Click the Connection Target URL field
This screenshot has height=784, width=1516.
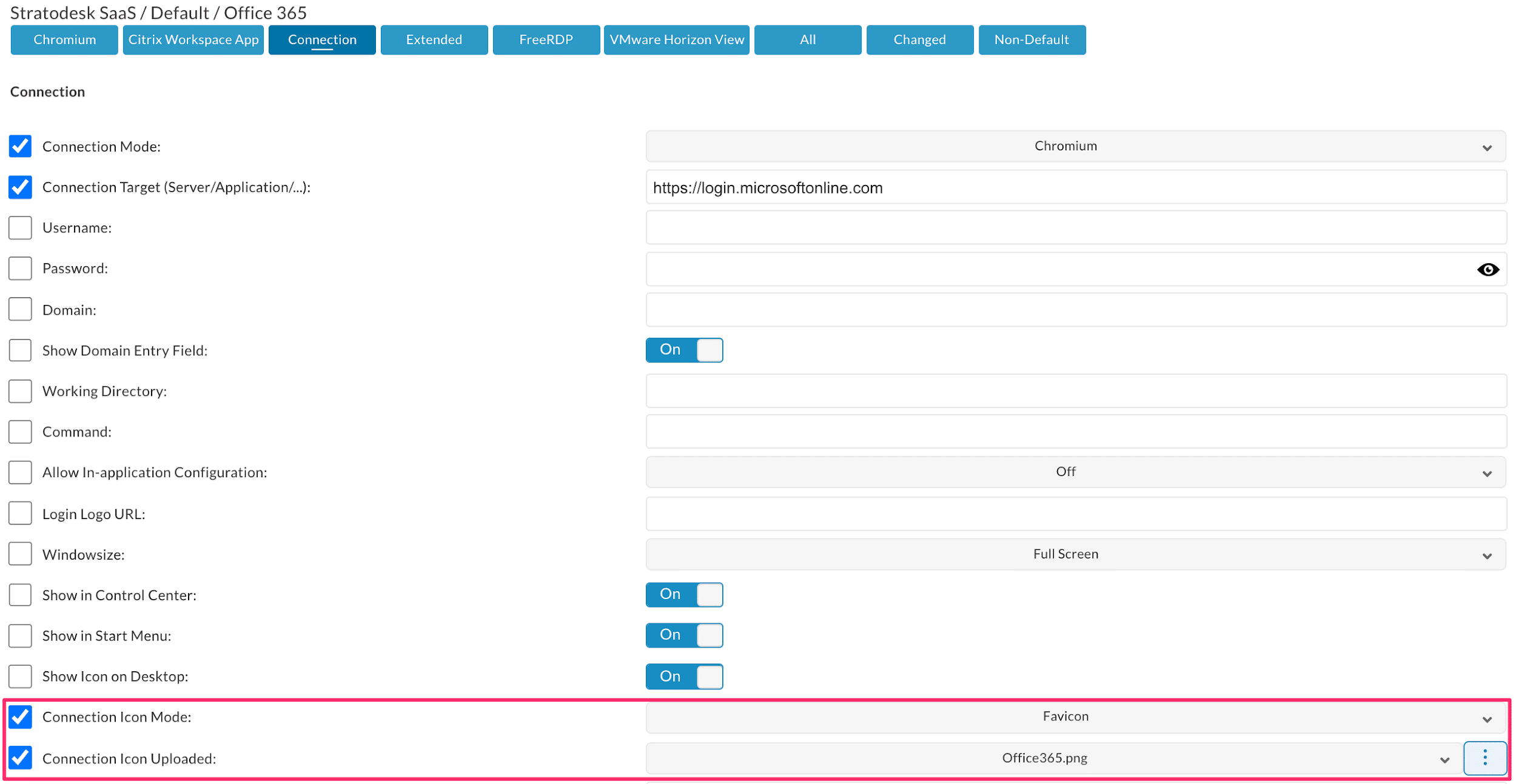point(1076,187)
